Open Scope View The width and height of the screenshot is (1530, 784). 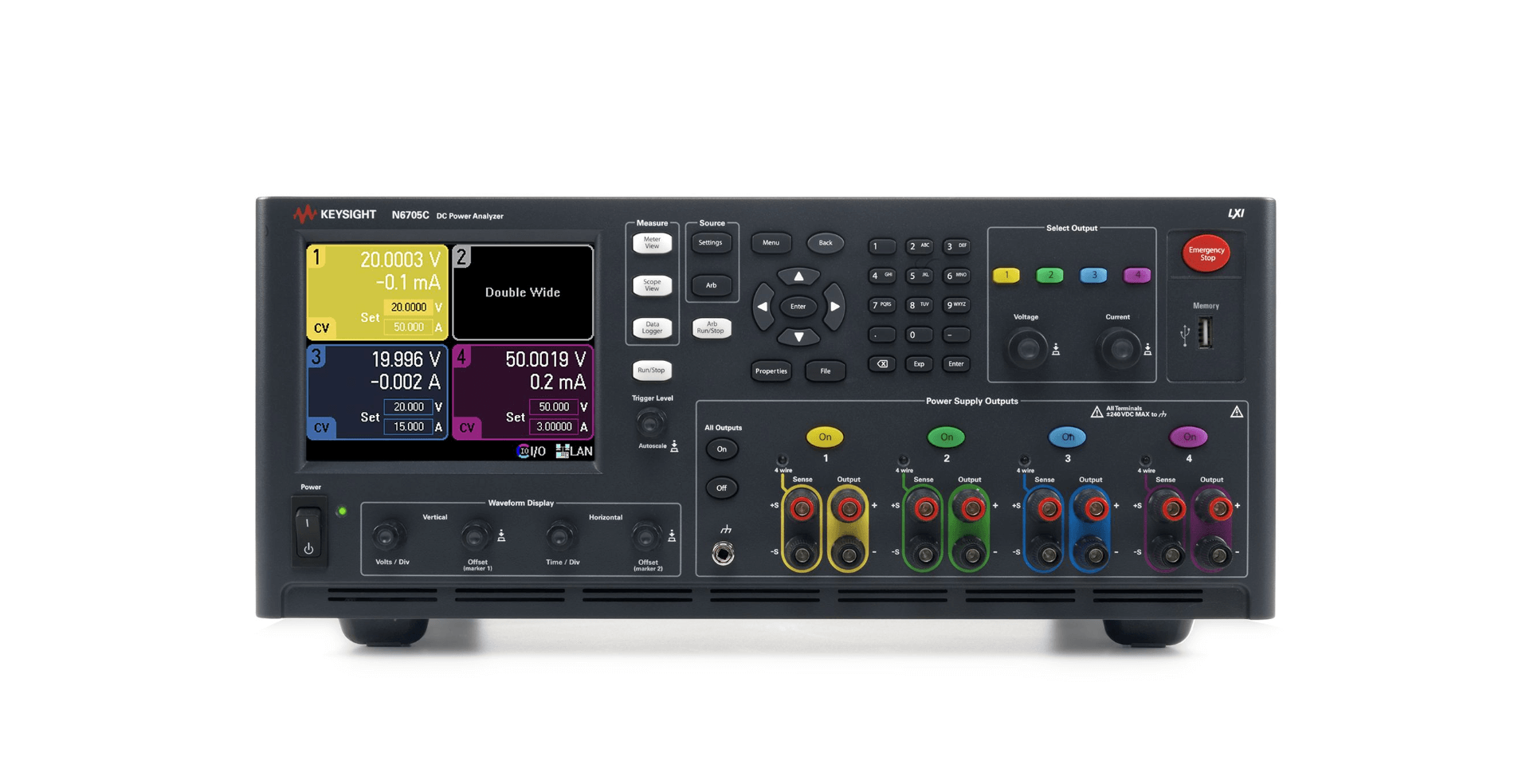(x=652, y=285)
